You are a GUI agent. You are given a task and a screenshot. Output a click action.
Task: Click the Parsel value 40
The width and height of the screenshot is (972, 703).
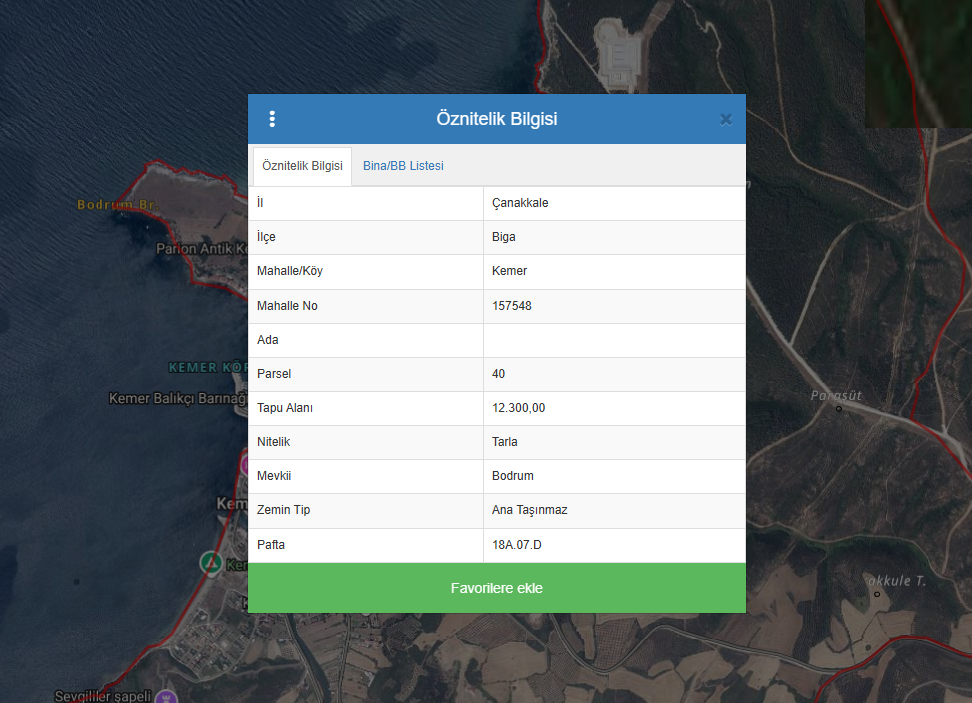tap(499, 374)
